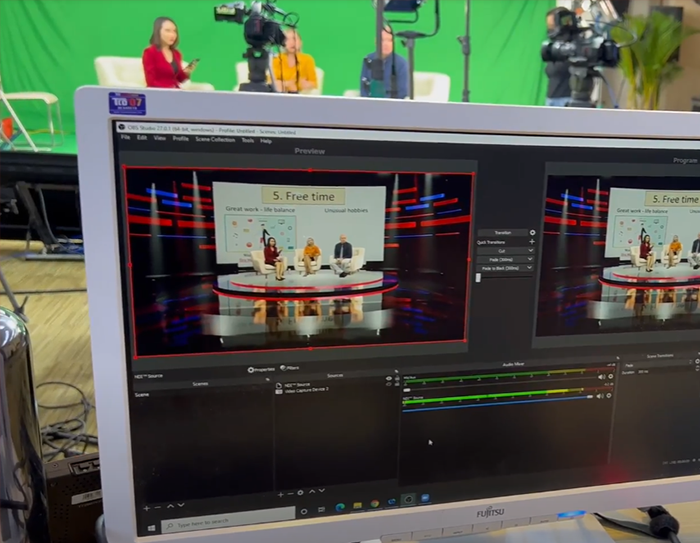This screenshot has height=543, width=700.
Task: Mute Mic/Aux with speaker icon
Action: [x=601, y=377]
